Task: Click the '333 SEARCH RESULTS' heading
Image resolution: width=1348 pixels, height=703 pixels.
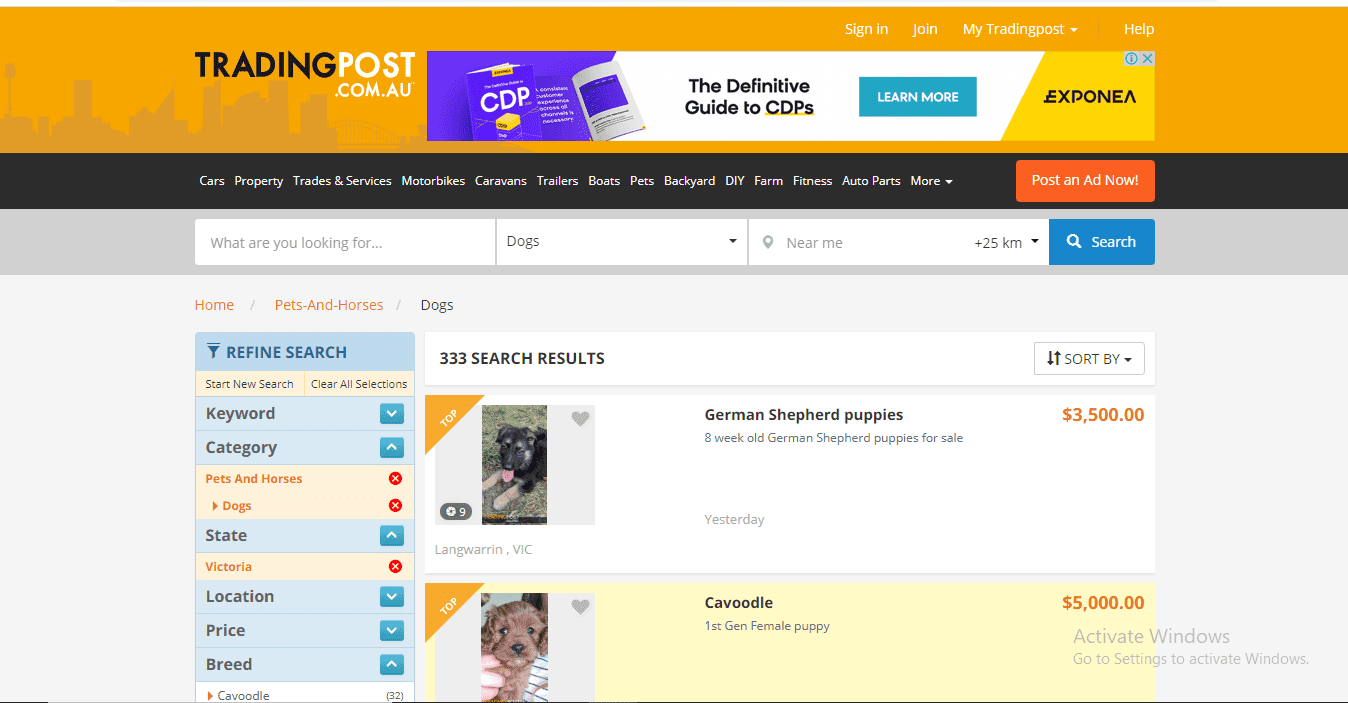Action: pyautogui.click(x=522, y=358)
